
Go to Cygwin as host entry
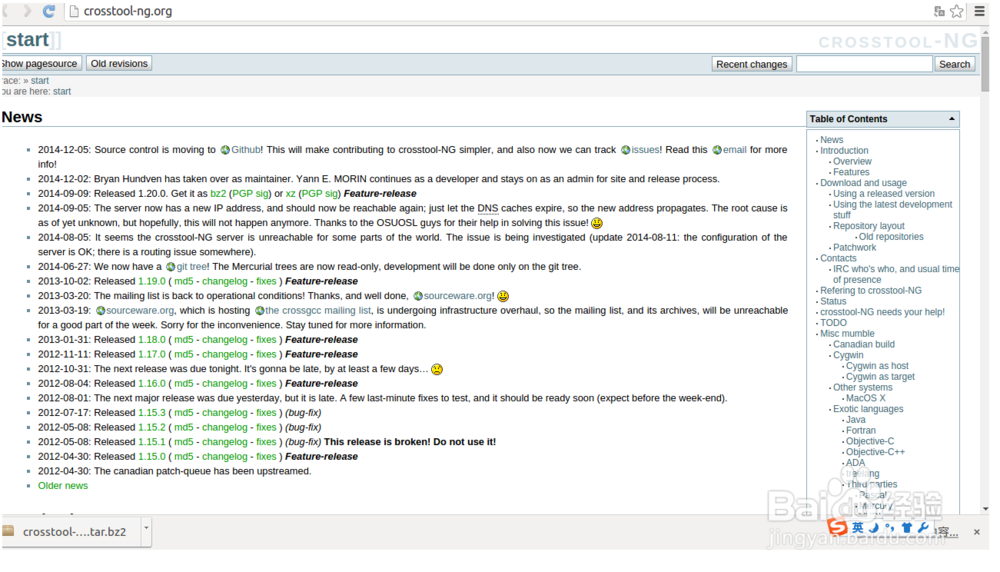(x=877, y=367)
